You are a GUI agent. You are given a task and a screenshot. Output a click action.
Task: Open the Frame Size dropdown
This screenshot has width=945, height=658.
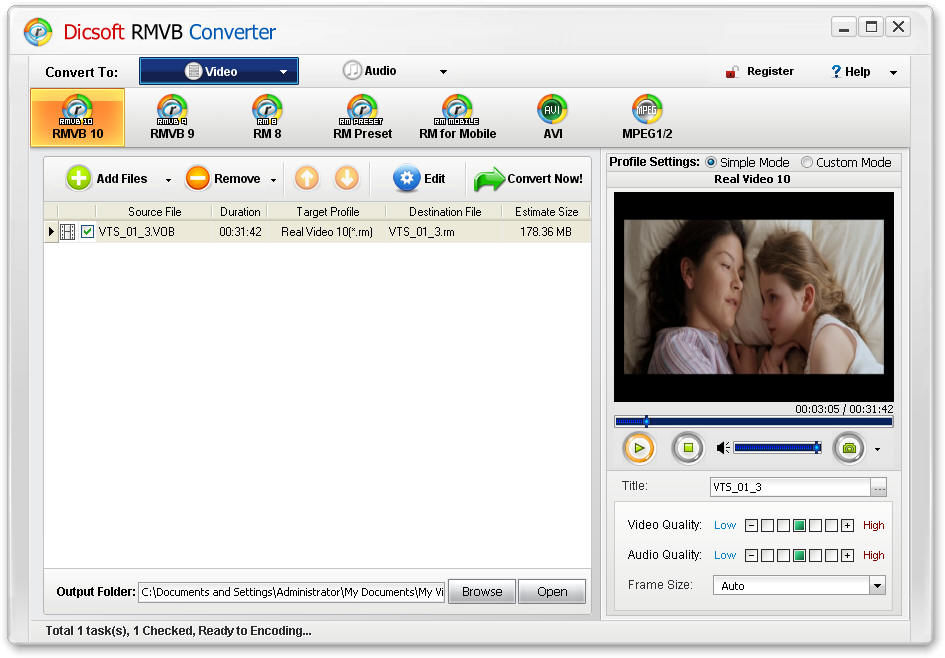[877, 586]
